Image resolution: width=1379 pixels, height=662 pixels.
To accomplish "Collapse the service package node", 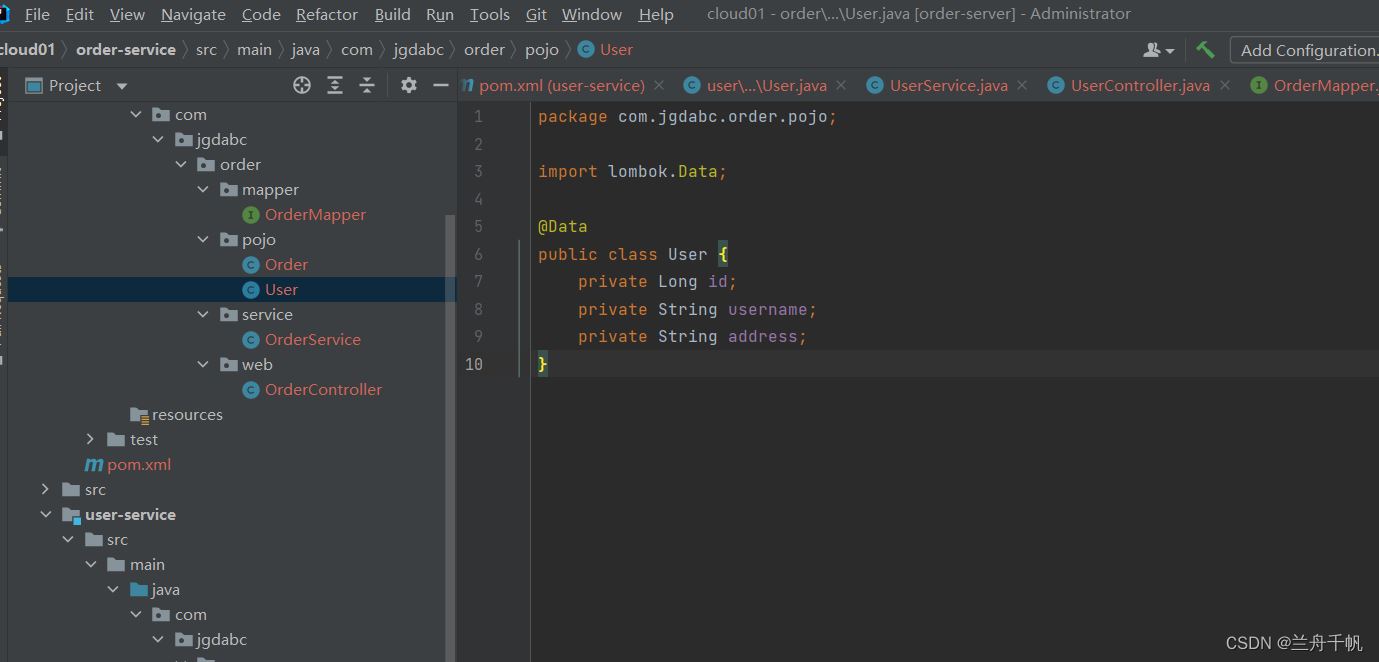I will pyautogui.click(x=203, y=314).
